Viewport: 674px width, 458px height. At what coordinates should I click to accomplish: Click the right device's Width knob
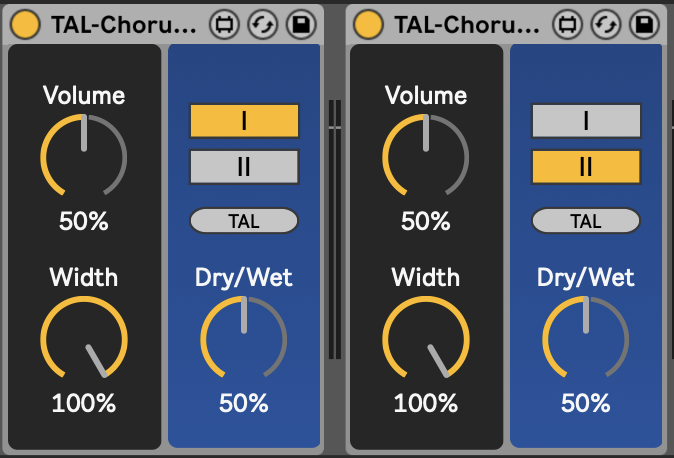pos(426,338)
